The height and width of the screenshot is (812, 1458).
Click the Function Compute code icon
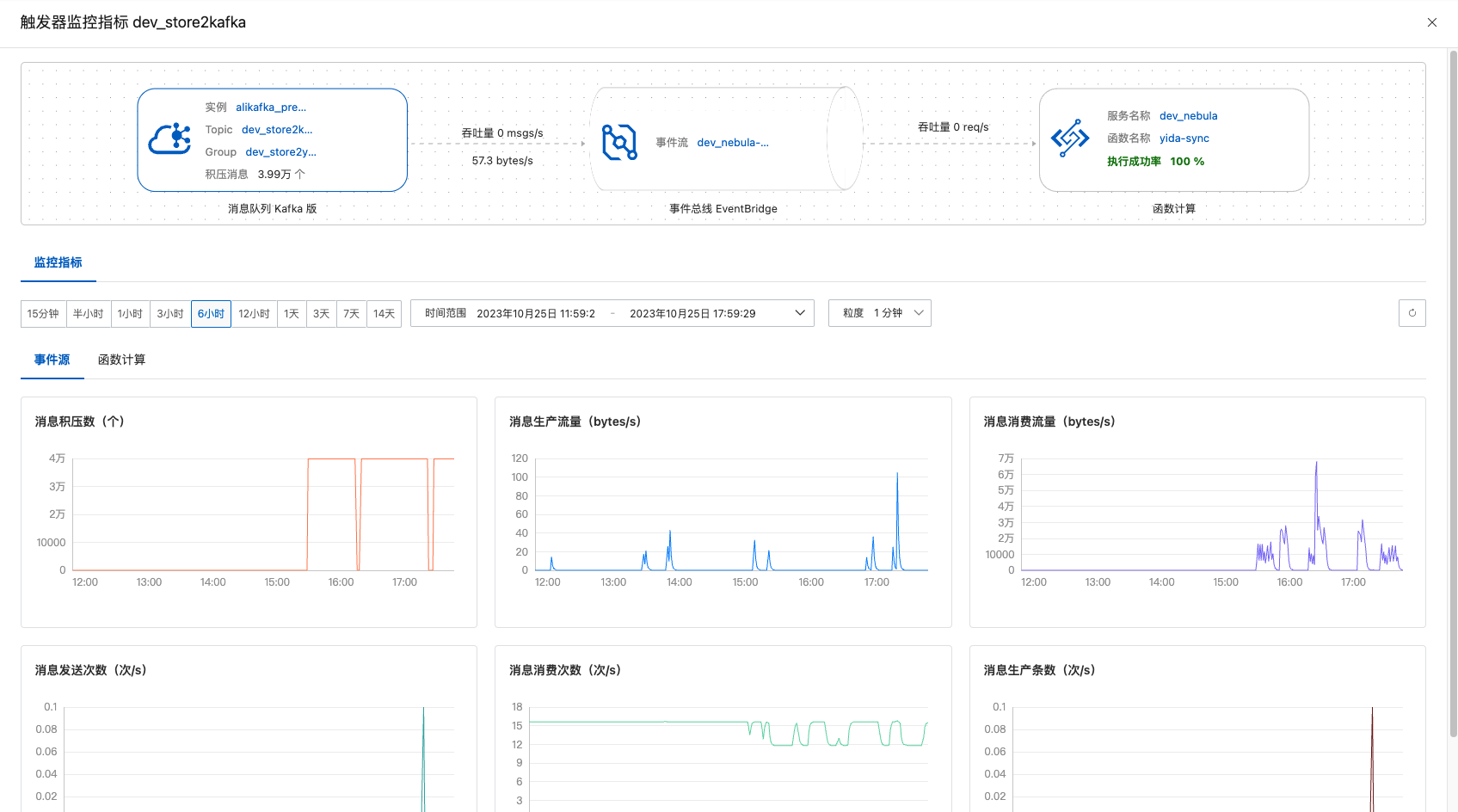click(1070, 138)
